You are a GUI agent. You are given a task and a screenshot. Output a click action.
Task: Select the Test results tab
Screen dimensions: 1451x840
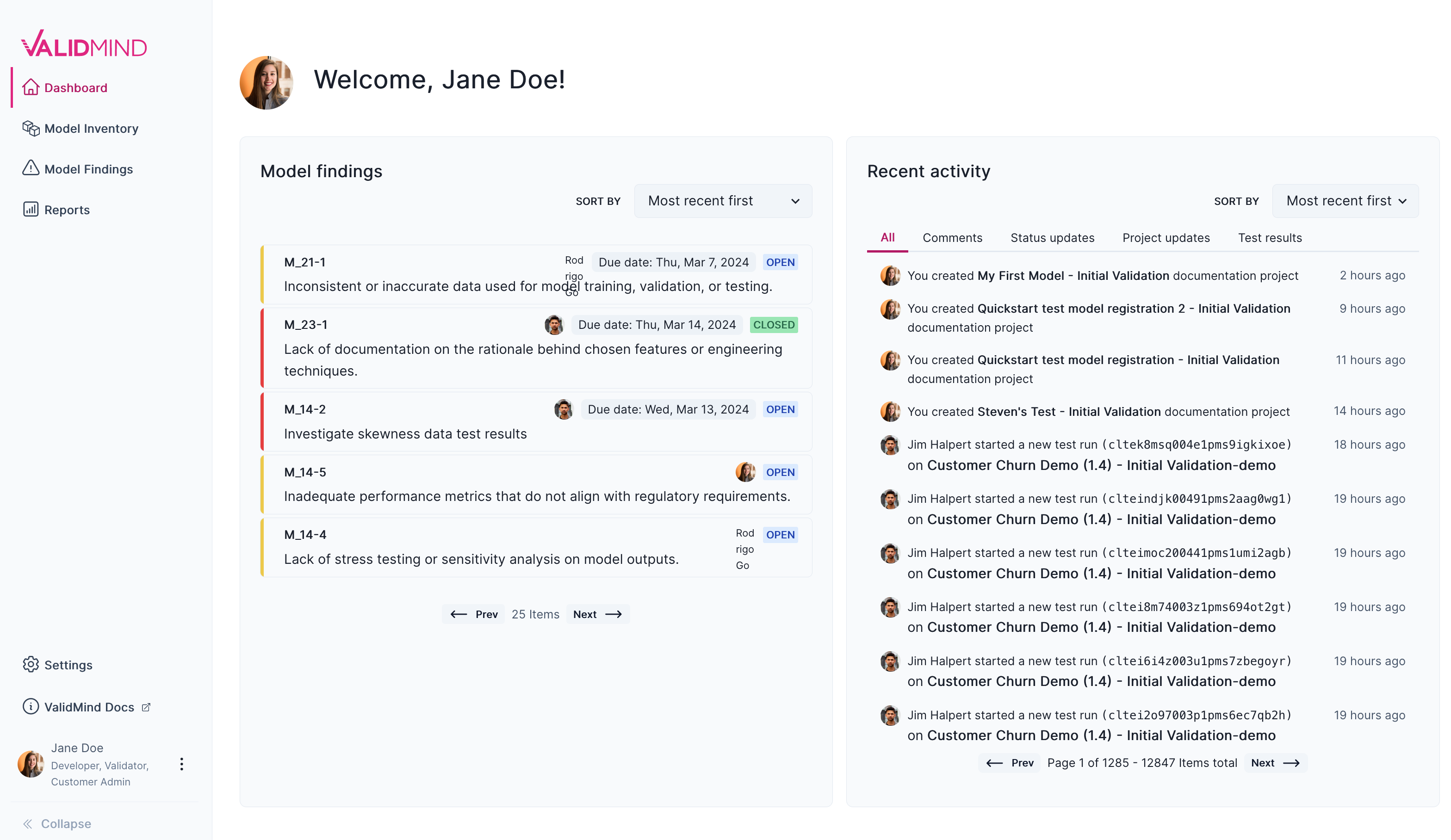click(1270, 238)
